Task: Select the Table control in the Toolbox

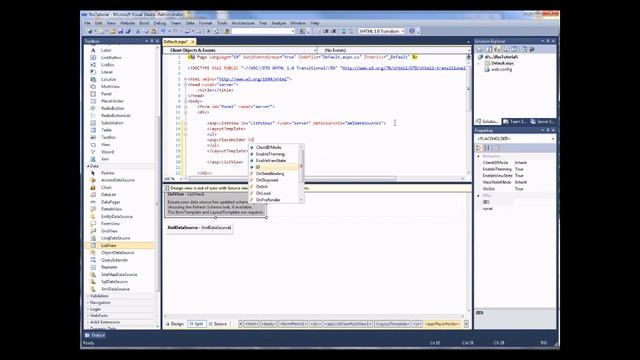Action: pos(106,130)
